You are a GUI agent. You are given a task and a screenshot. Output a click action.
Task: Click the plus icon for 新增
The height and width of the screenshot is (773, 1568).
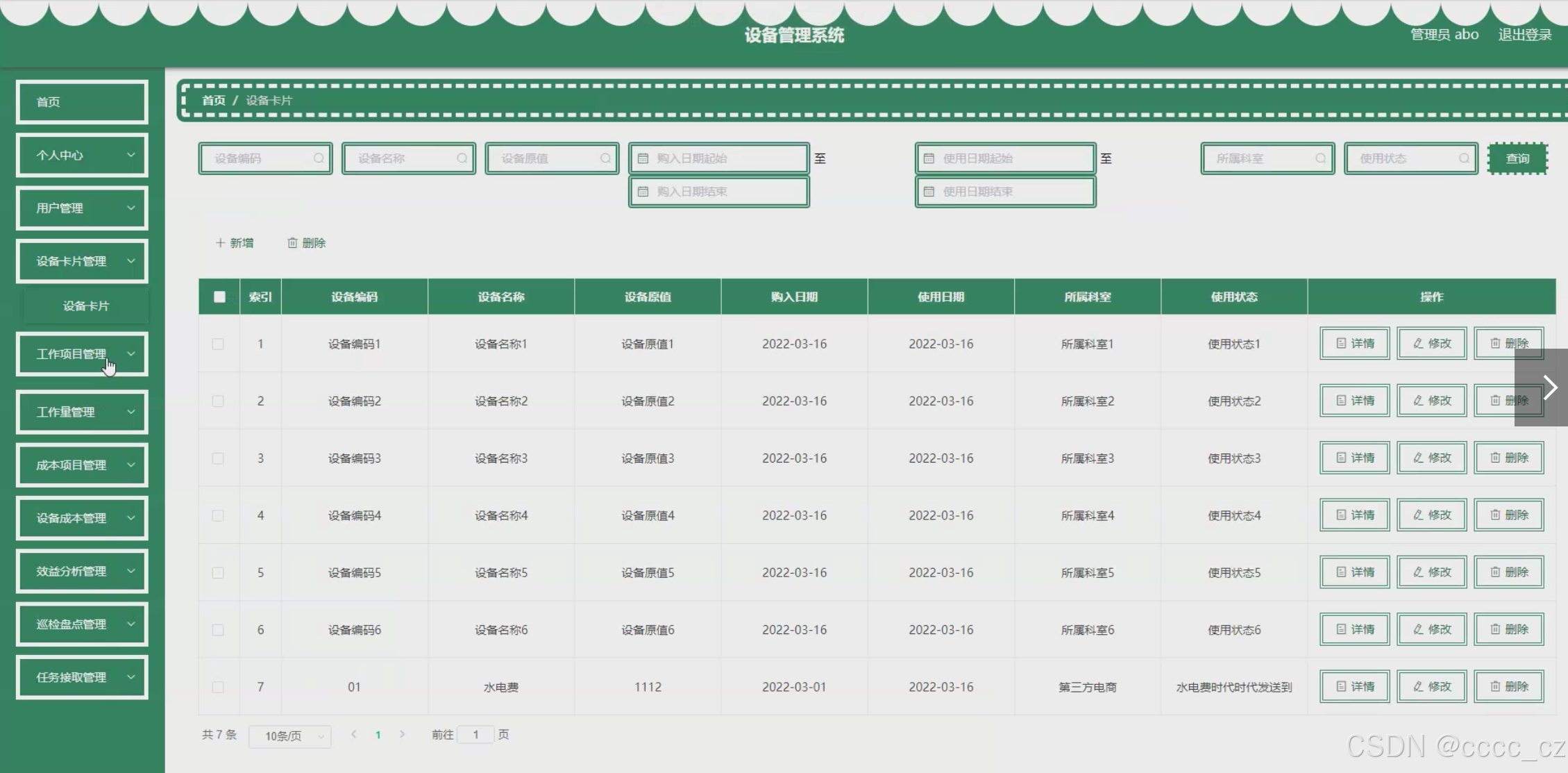(x=220, y=243)
